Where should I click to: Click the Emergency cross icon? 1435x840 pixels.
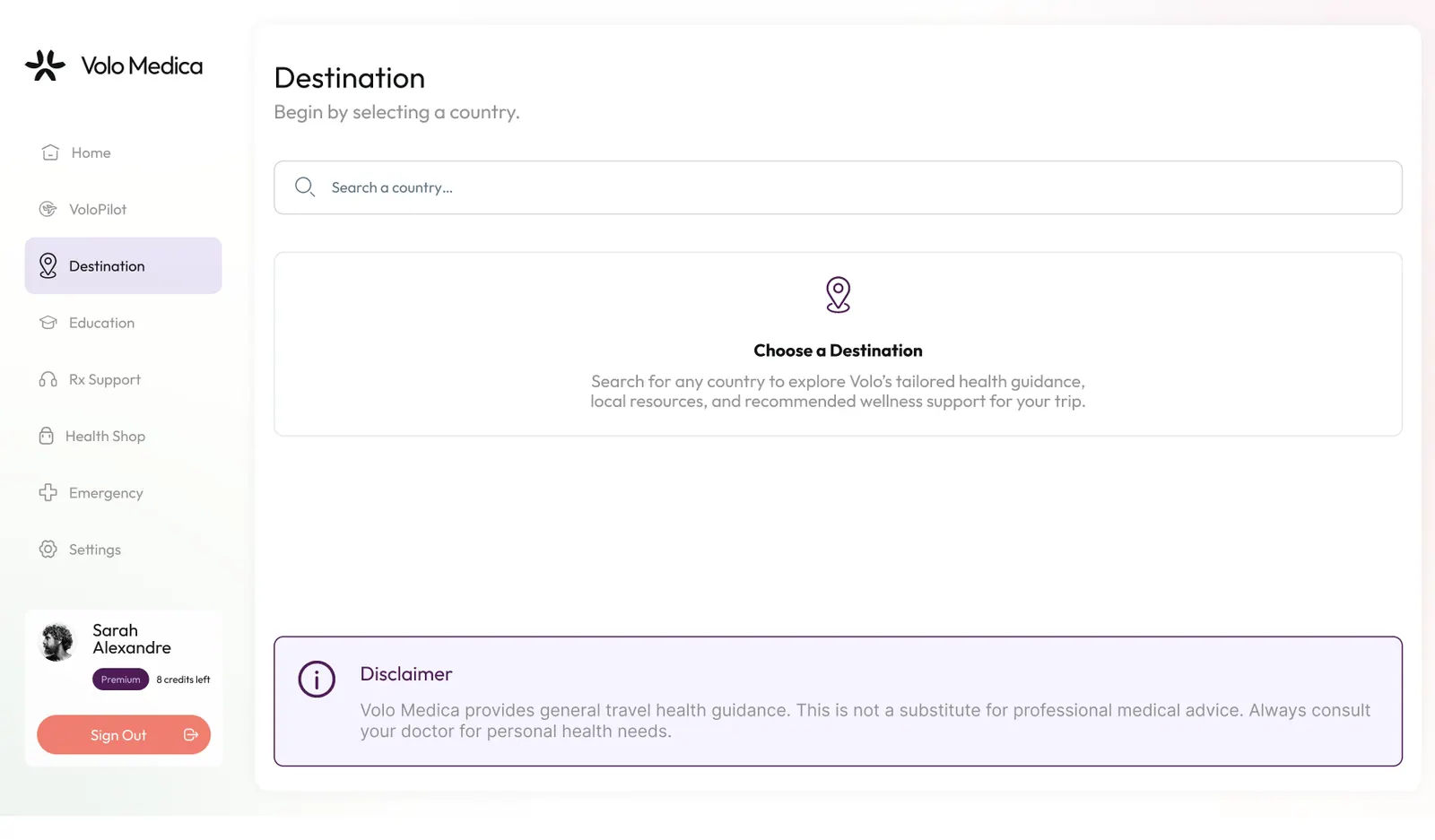pos(48,492)
